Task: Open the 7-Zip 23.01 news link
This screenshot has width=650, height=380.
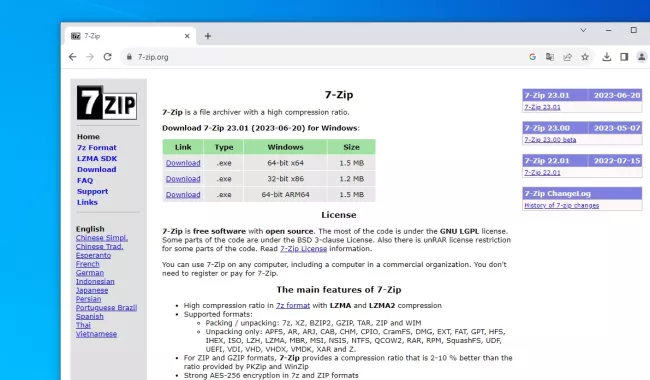Action: 542,107
